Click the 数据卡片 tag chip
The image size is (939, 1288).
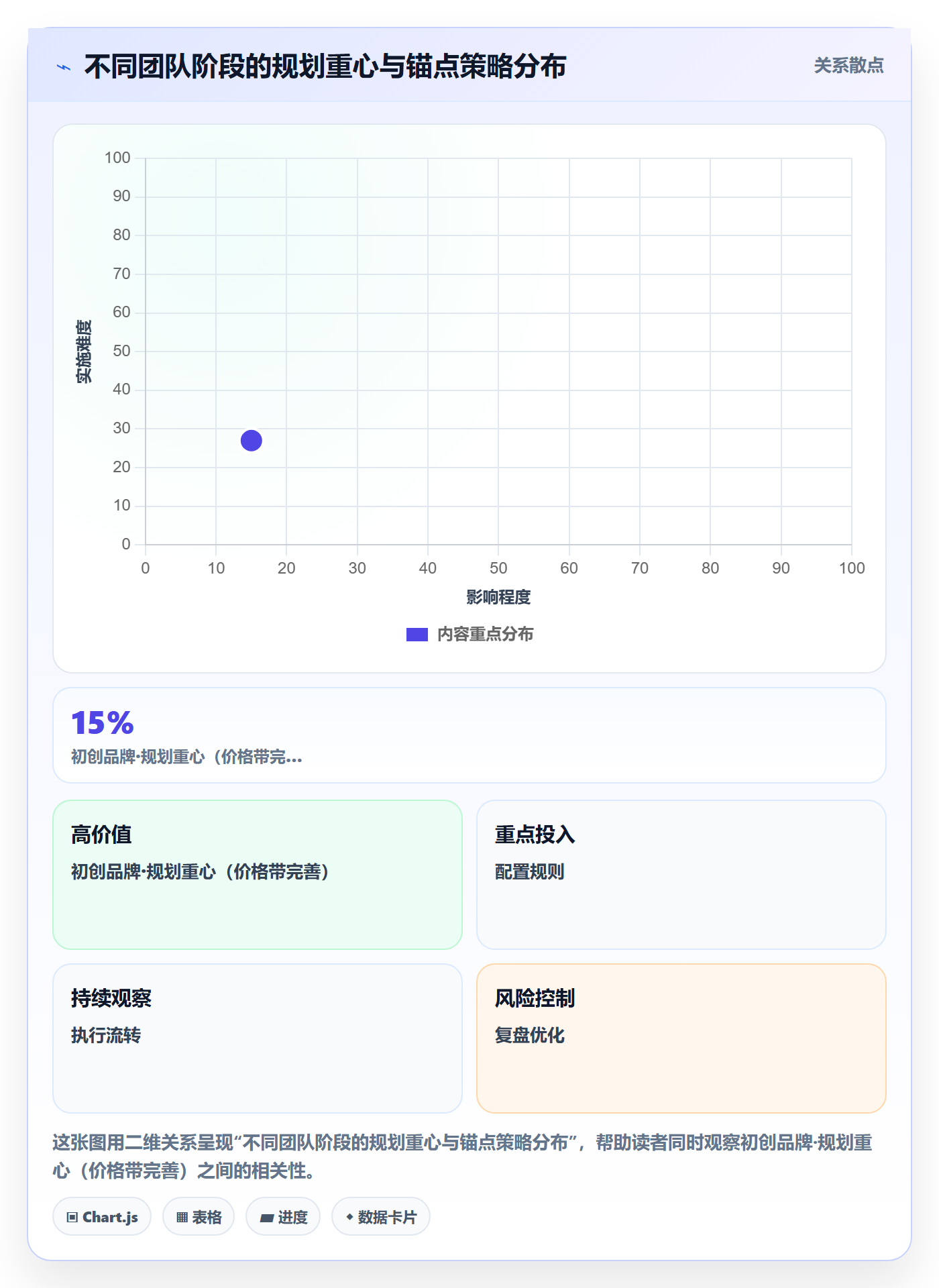coord(381,1217)
